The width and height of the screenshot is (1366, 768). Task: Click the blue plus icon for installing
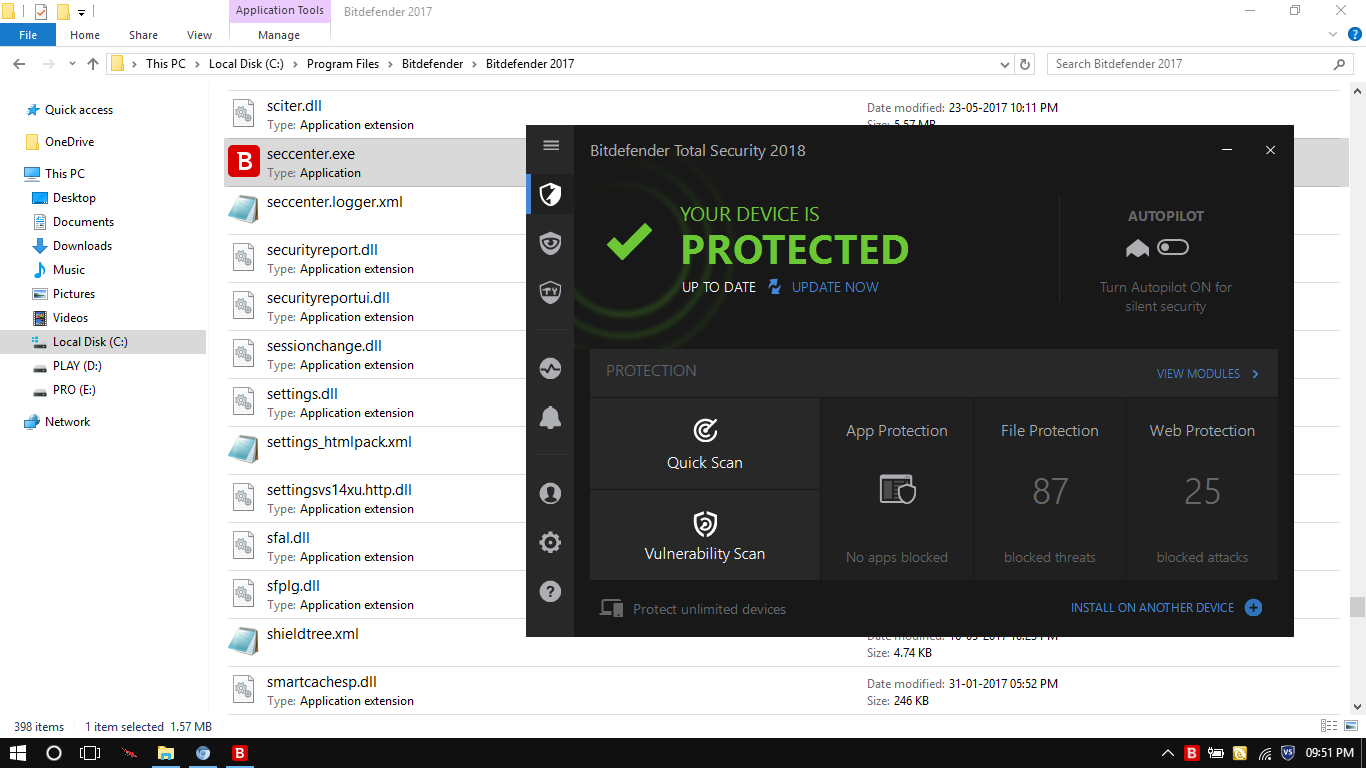tap(1253, 608)
